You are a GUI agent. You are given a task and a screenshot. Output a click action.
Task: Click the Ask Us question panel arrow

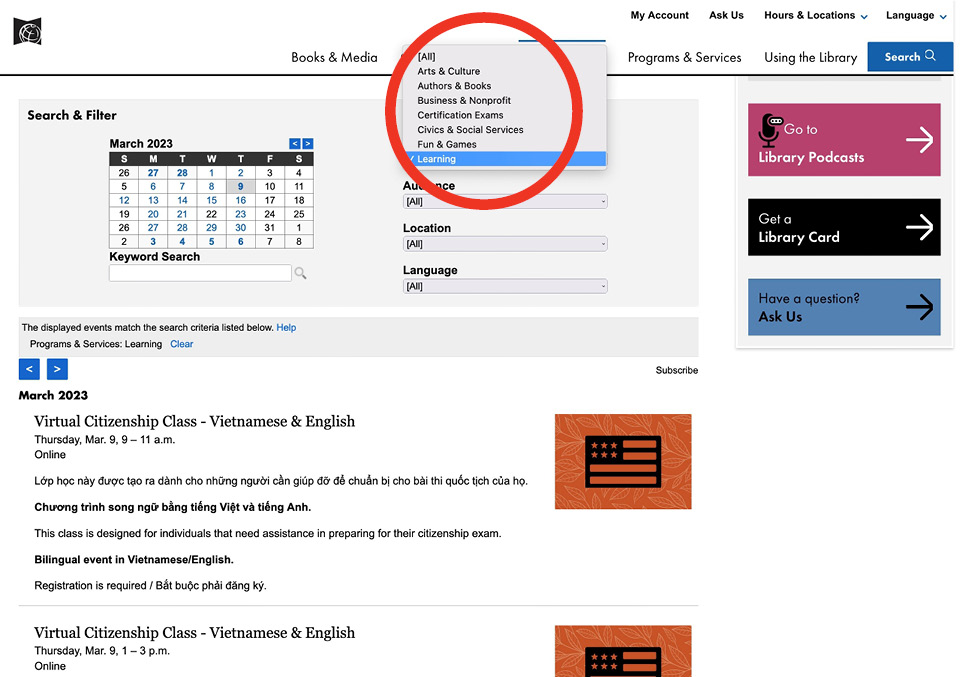point(921,307)
